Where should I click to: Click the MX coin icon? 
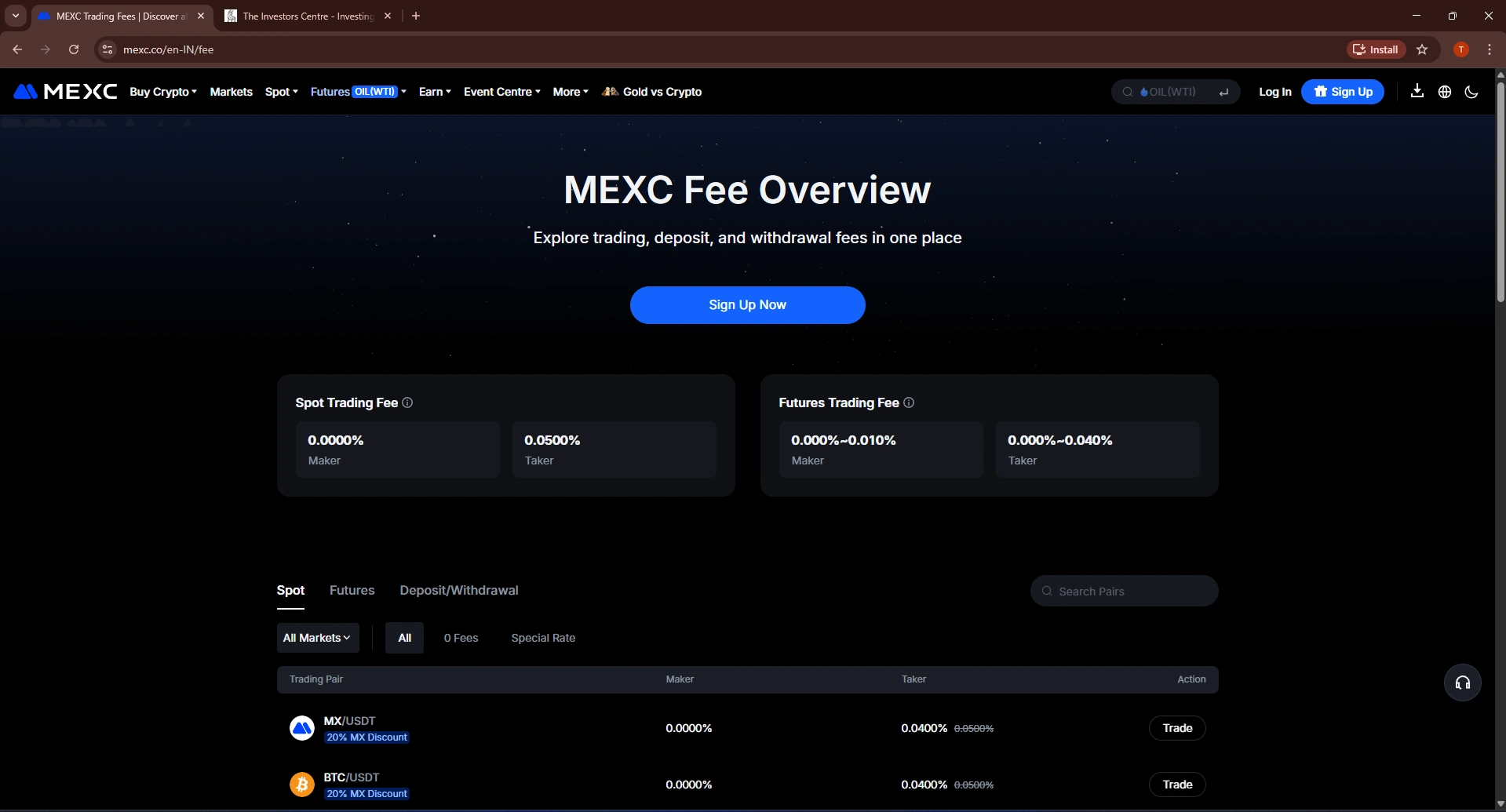302,728
